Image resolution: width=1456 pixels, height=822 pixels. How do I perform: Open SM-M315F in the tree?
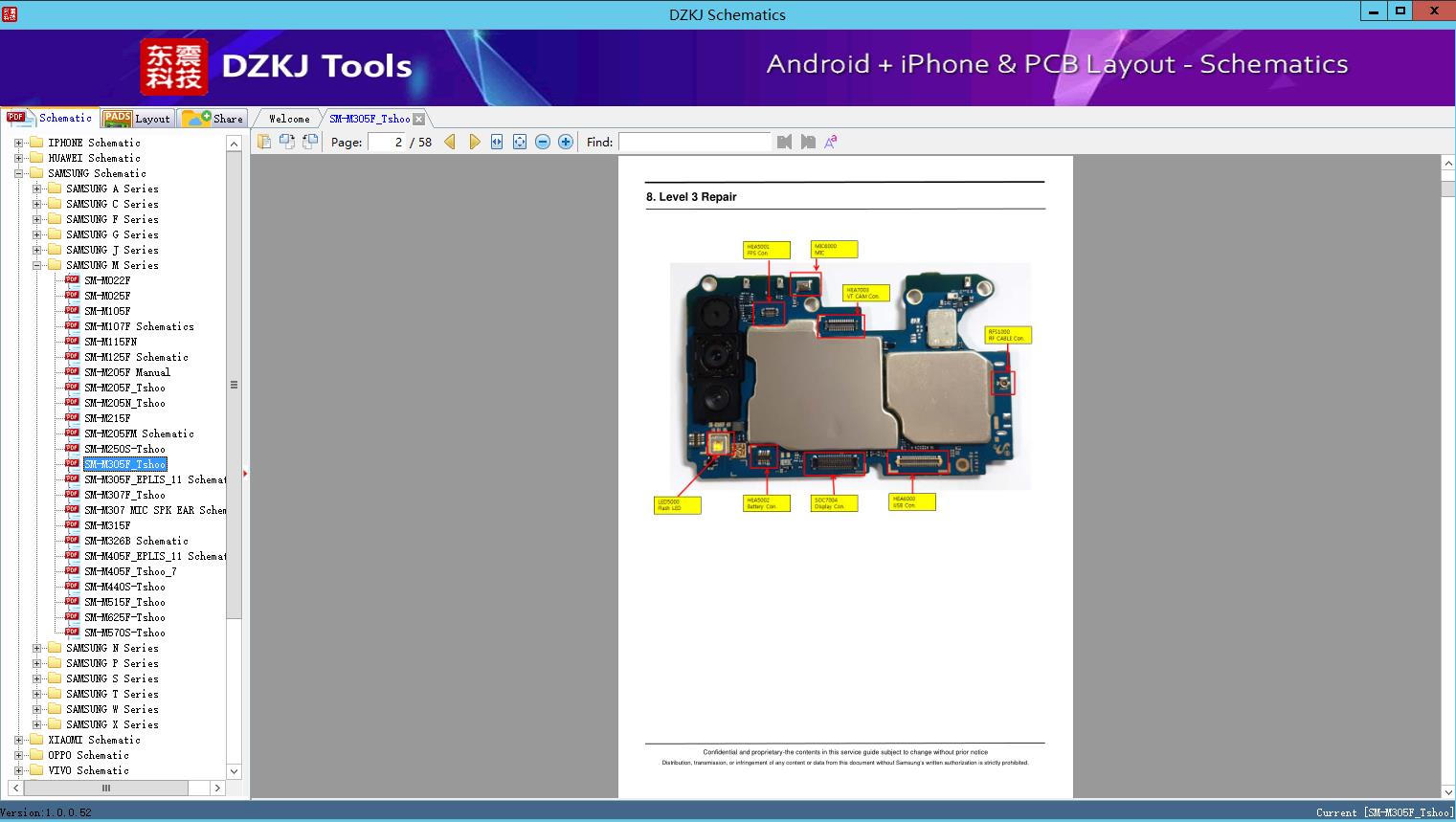[107, 525]
